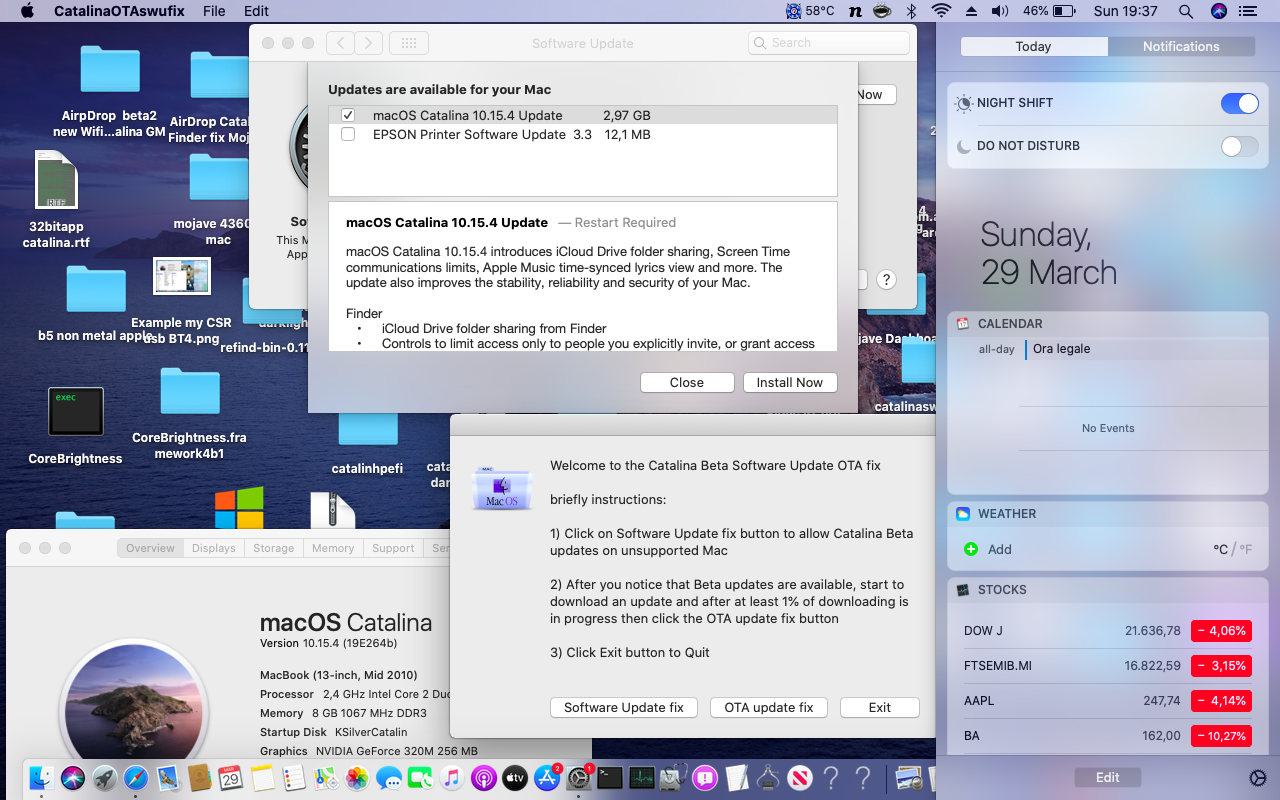Open the Edit menu in menu bar
Image resolution: width=1280 pixels, height=800 pixels.
(257, 11)
